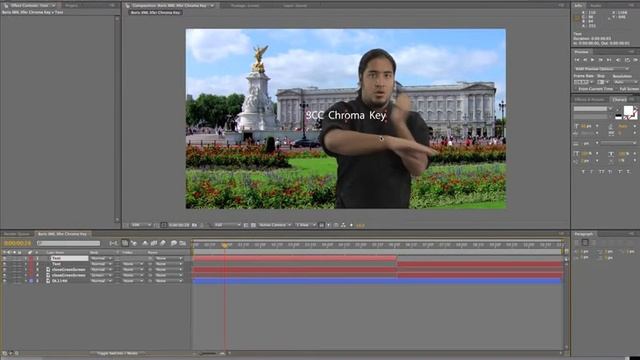Hide layer 3 closeGreenScreen eye icon
640x360 pixels.
pyautogui.click(x=4, y=270)
